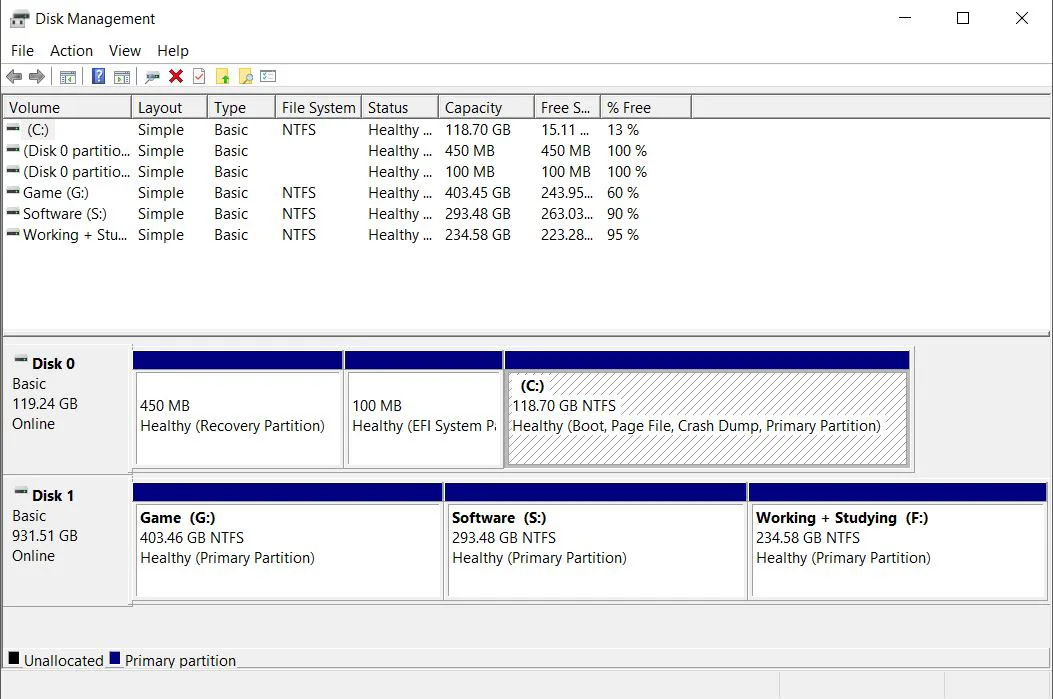Click the black Unallocated legend swatch
The width and height of the screenshot is (1053, 699).
pos(13,658)
